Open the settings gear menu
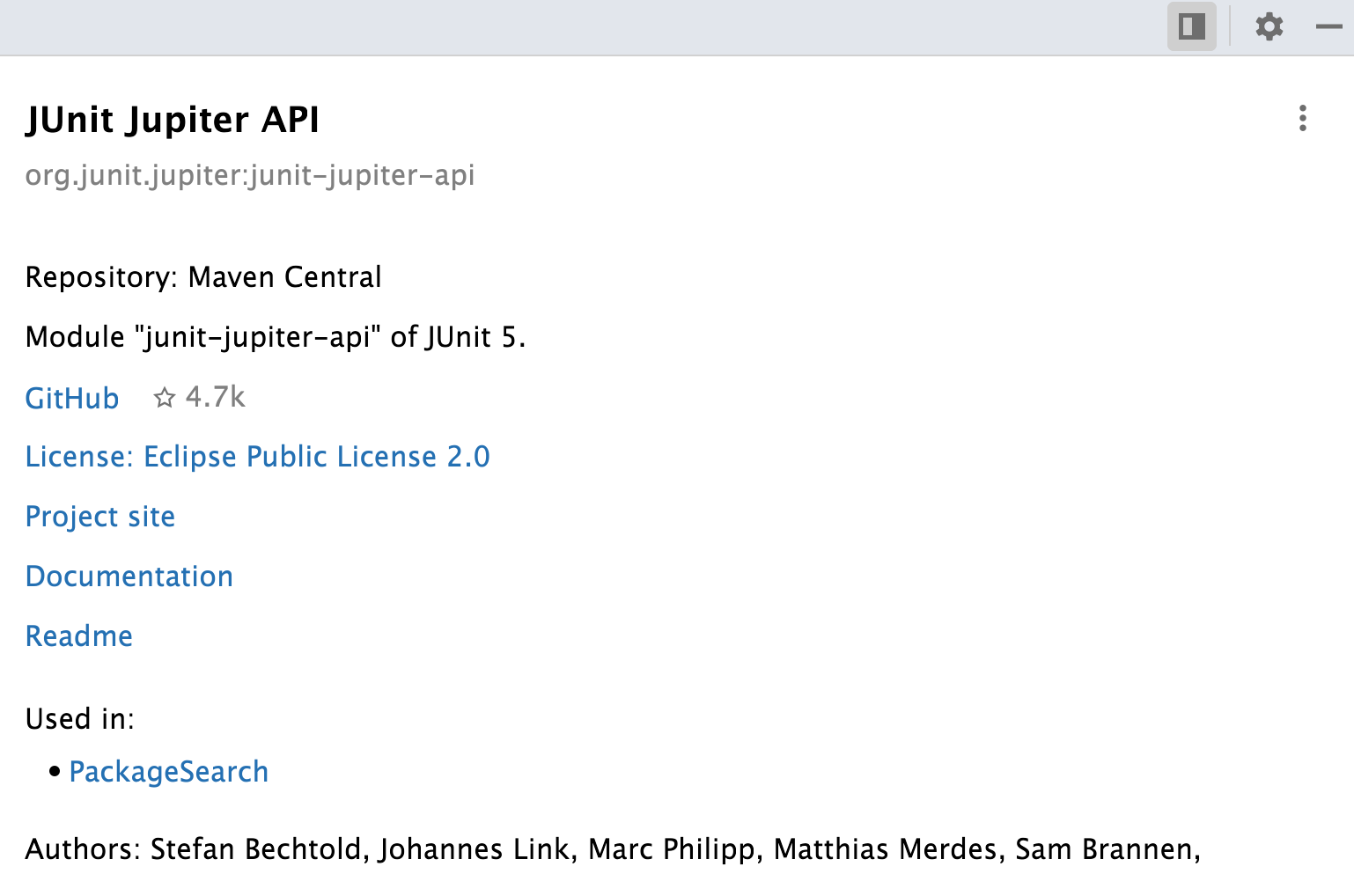 click(1269, 26)
